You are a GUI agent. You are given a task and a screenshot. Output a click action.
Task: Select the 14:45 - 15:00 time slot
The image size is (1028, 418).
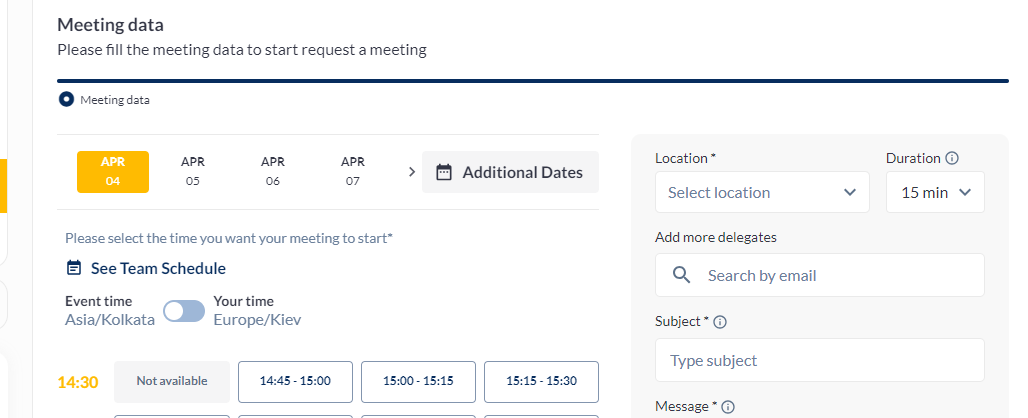point(295,381)
